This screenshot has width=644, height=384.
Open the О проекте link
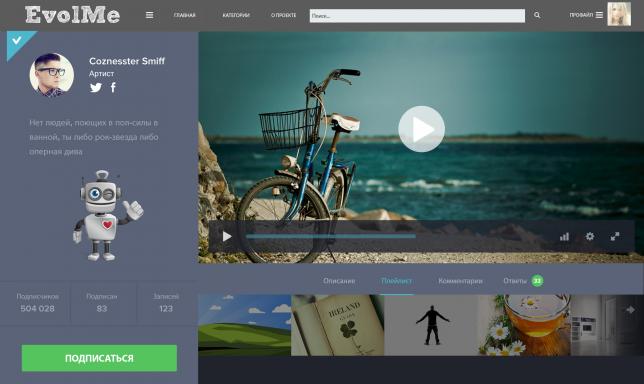[x=283, y=15]
